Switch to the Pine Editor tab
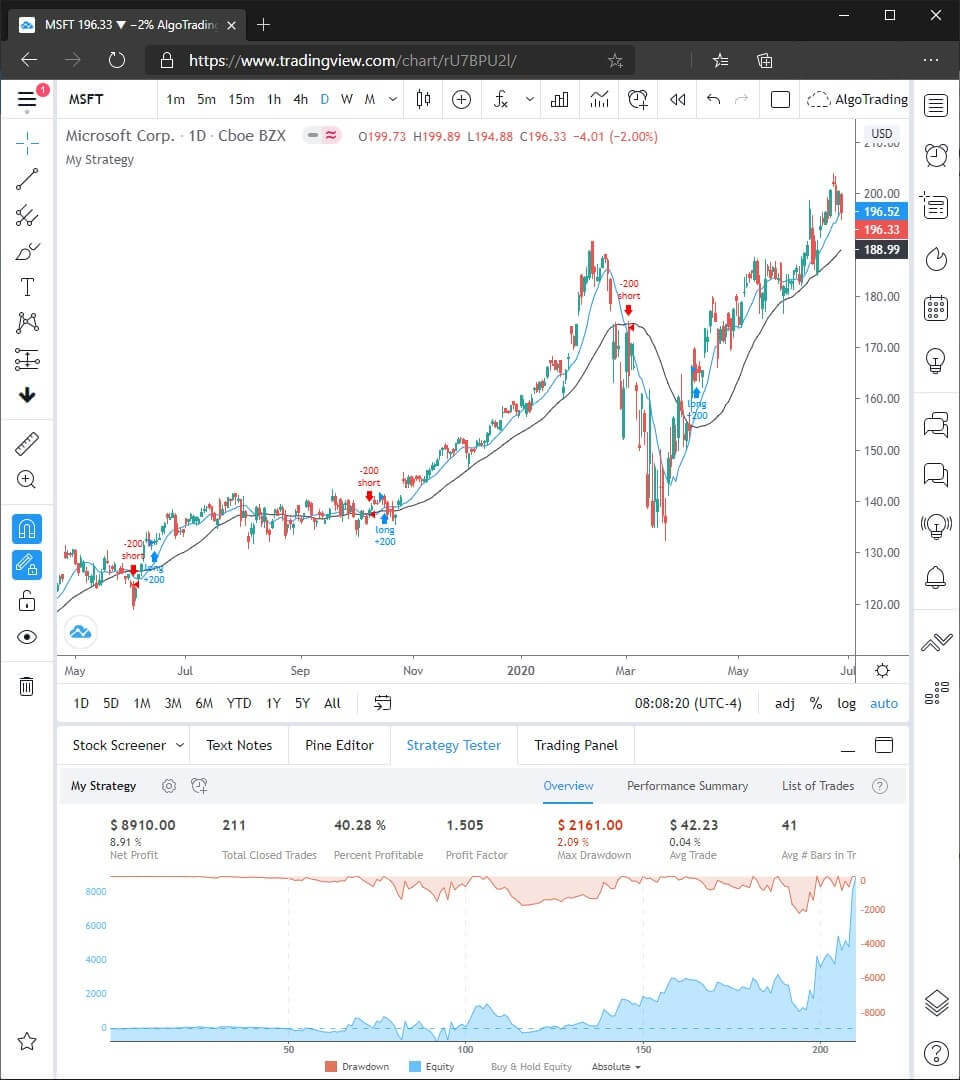960x1080 pixels. (x=341, y=745)
